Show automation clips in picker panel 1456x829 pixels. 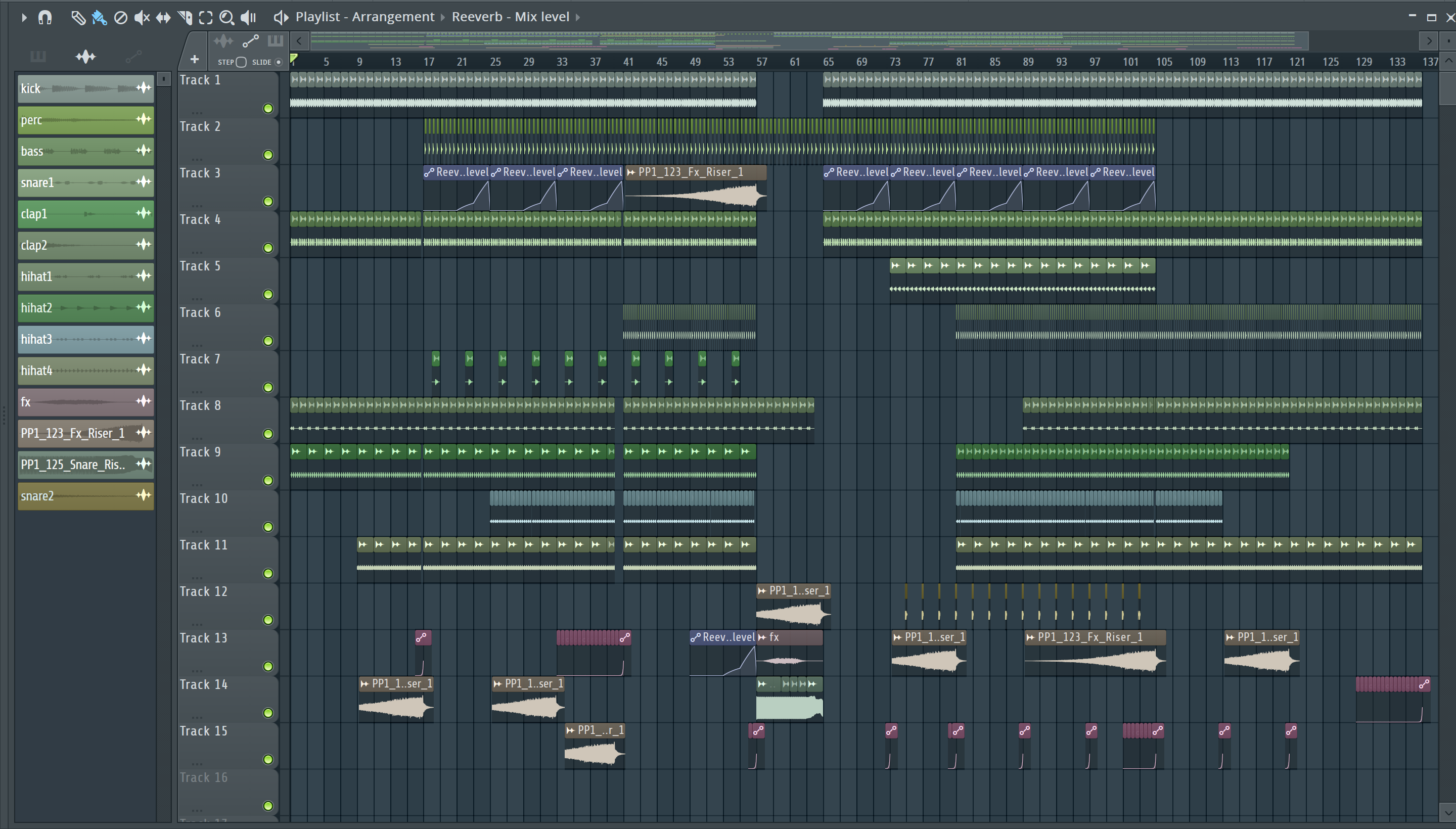click(133, 57)
